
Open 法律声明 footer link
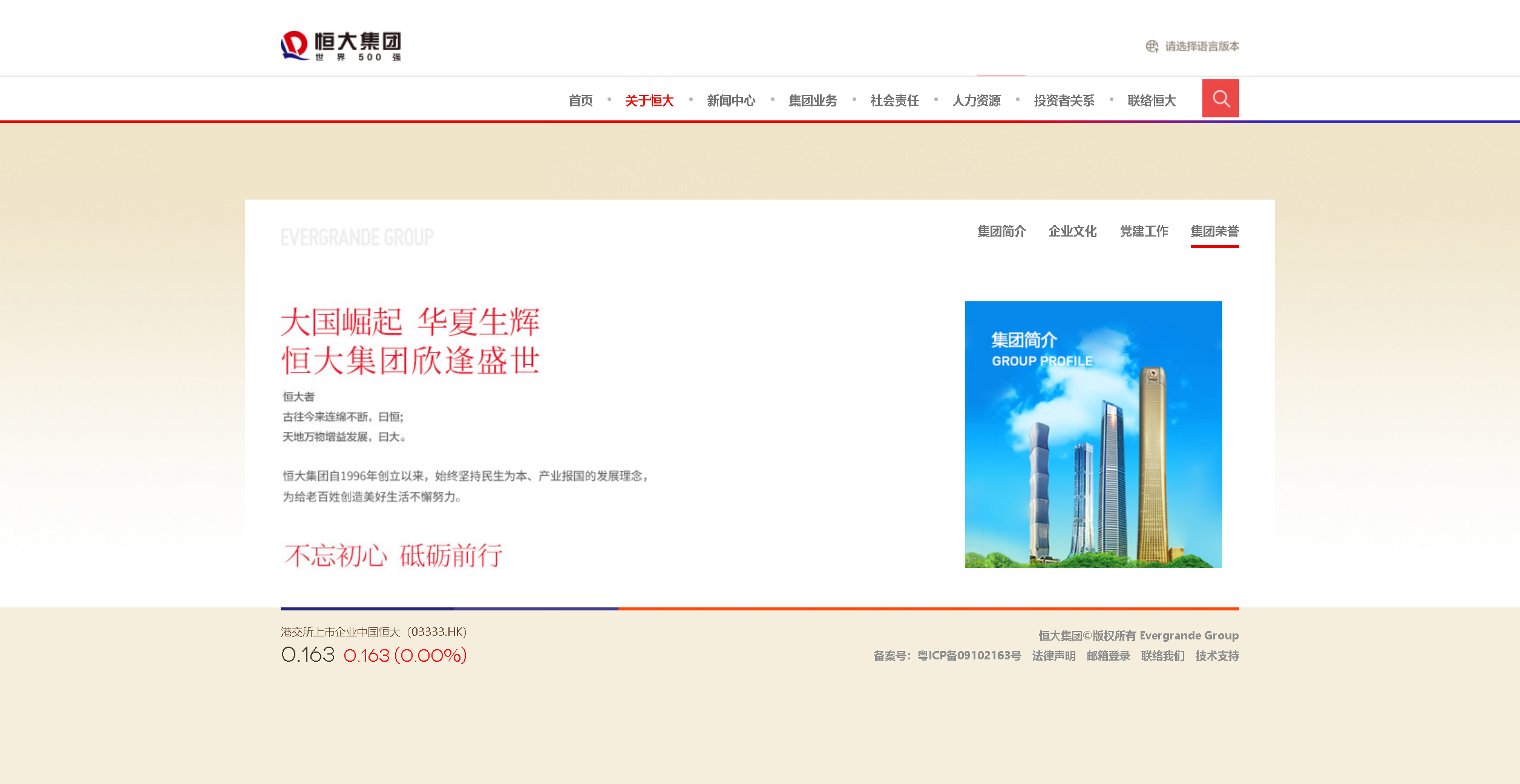coord(1053,656)
